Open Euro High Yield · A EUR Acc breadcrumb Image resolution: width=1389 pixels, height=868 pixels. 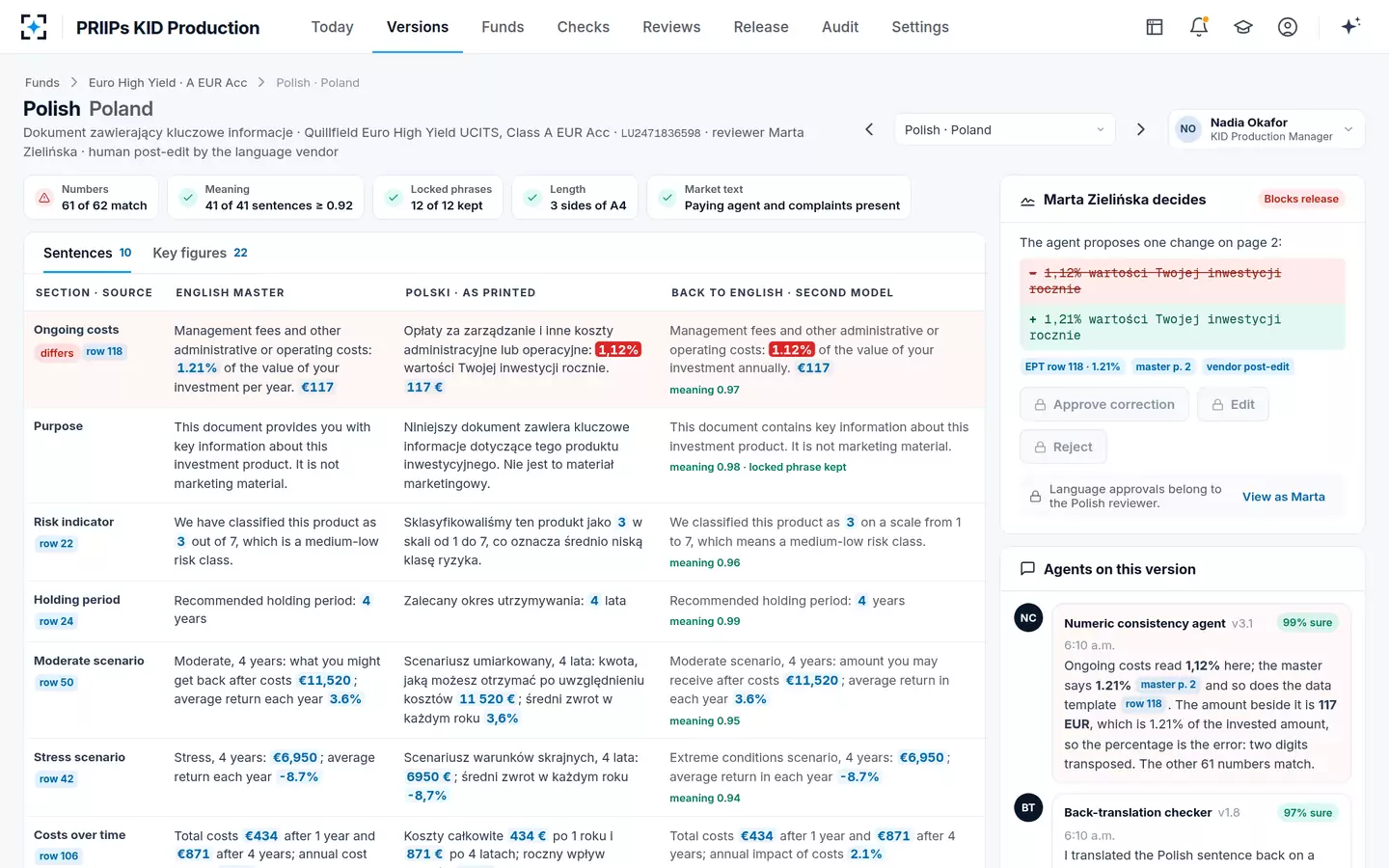pyautogui.click(x=168, y=83)
